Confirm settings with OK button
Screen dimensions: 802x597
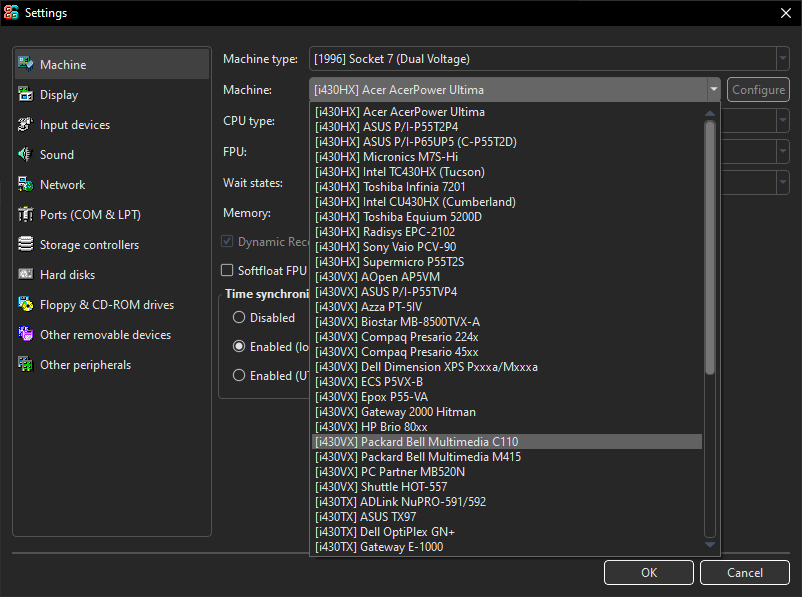click(x=649, y=572)
